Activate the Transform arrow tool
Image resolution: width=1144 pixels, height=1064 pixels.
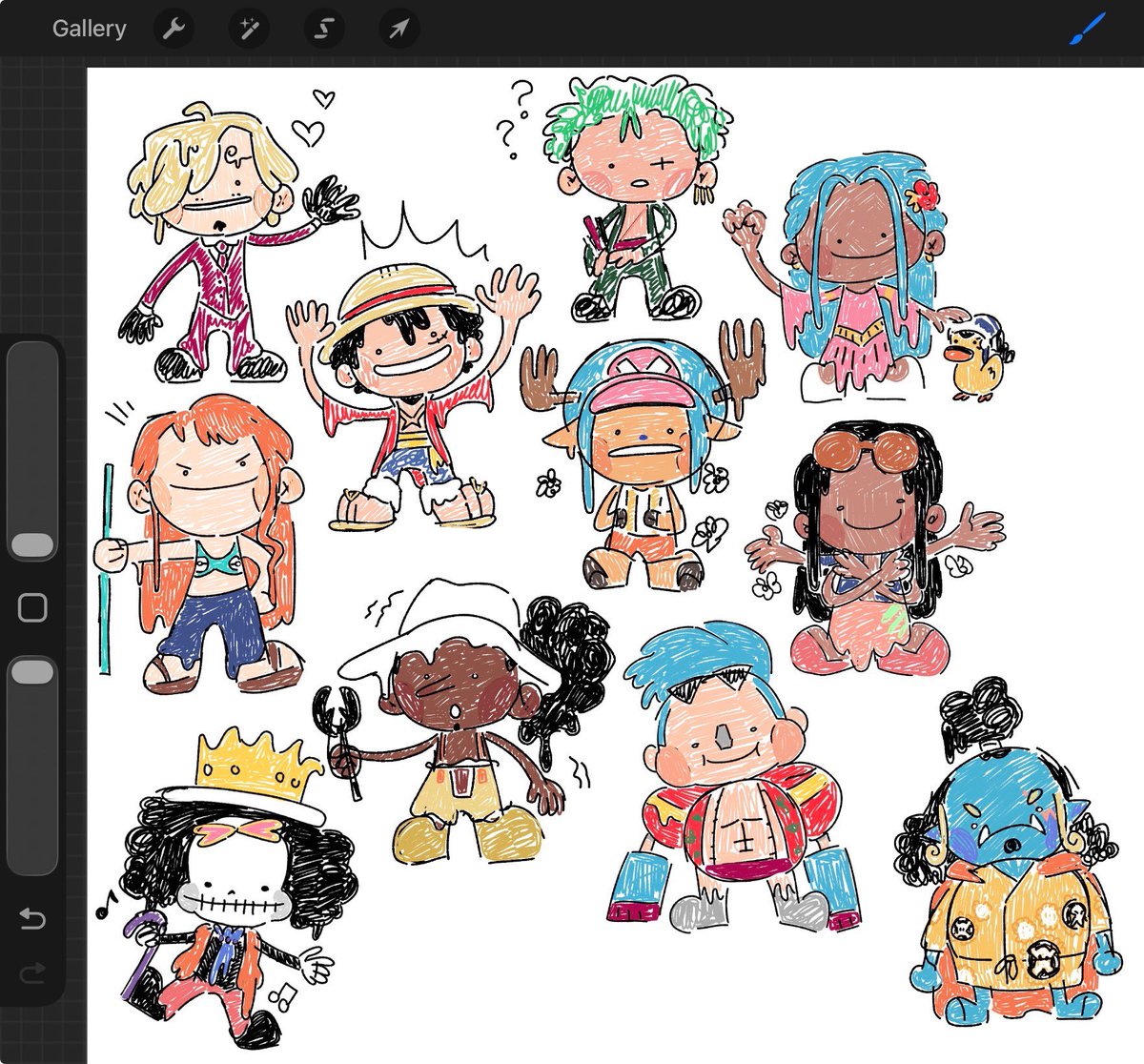click(398, 29)
